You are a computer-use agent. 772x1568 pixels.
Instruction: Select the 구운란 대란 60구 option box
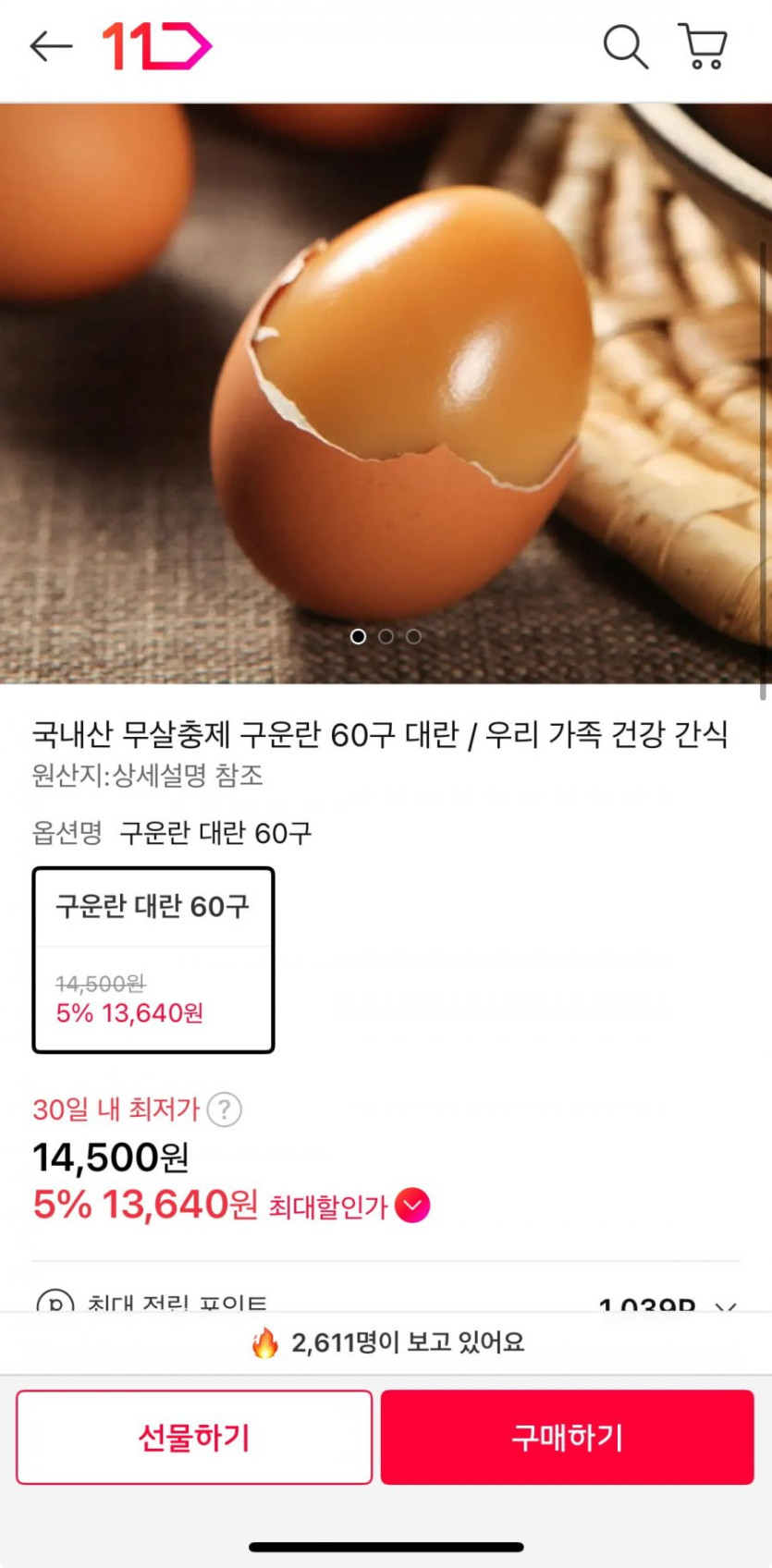point(153,960)
